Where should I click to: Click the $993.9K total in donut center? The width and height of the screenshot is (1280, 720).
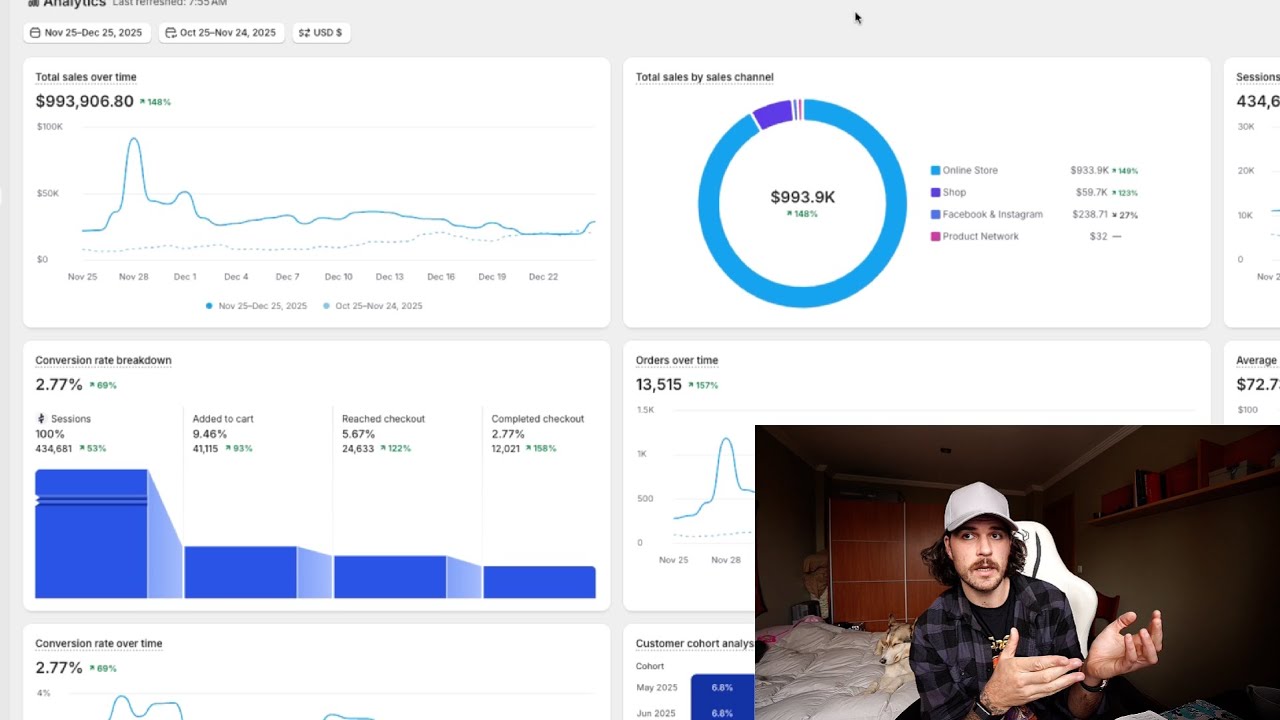[x=803, y=197]
